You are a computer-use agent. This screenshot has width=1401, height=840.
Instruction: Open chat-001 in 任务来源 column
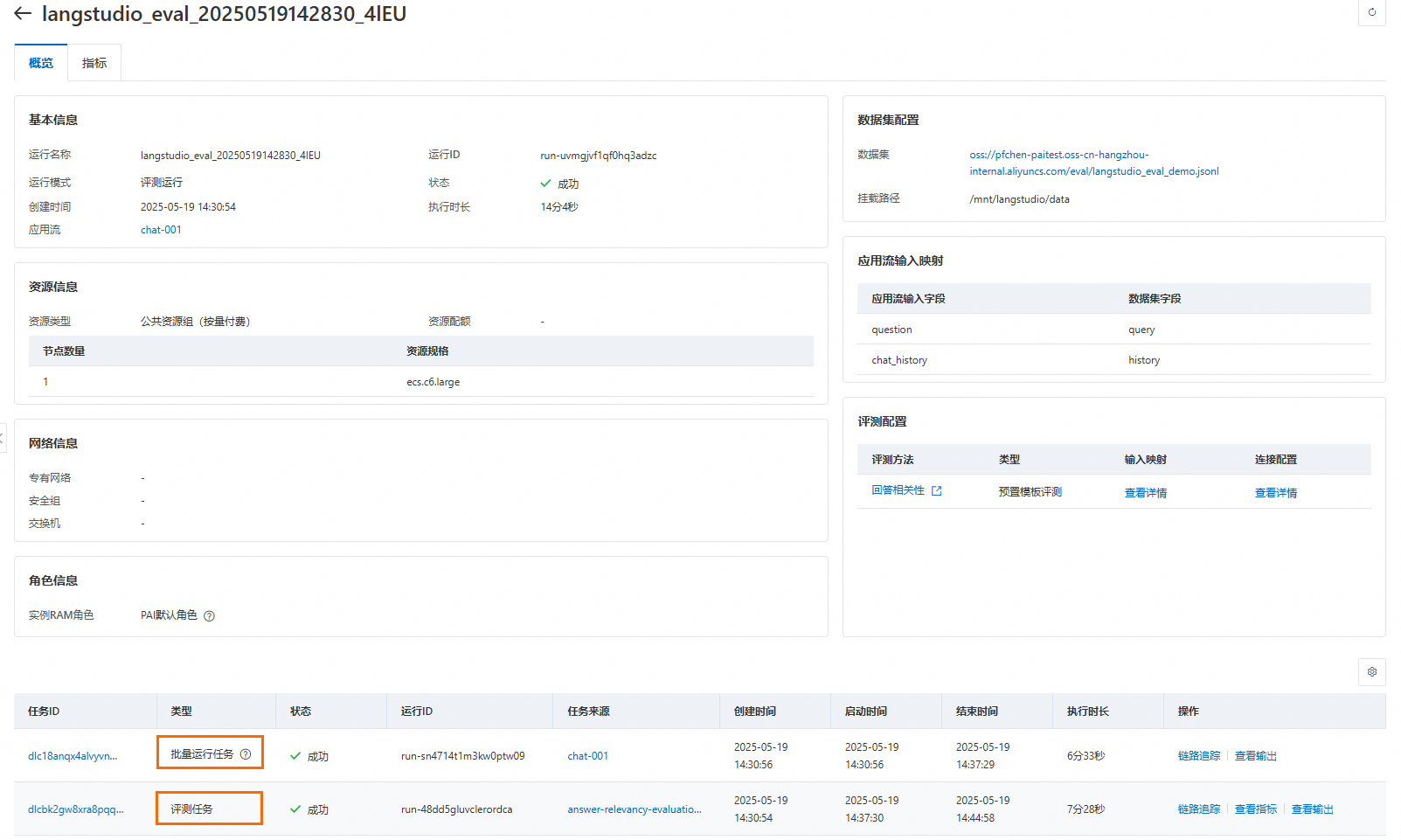(x=588, y=756)
